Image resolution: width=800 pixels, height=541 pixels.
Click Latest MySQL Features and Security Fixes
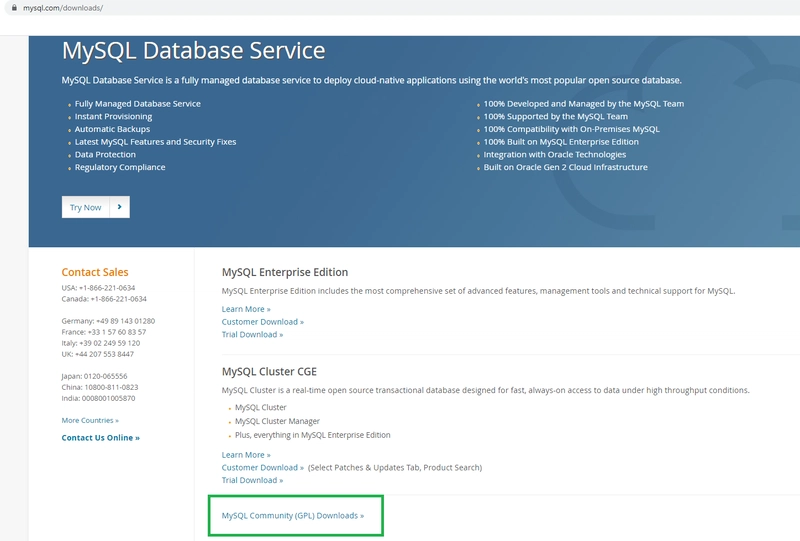tap(156, 142)
